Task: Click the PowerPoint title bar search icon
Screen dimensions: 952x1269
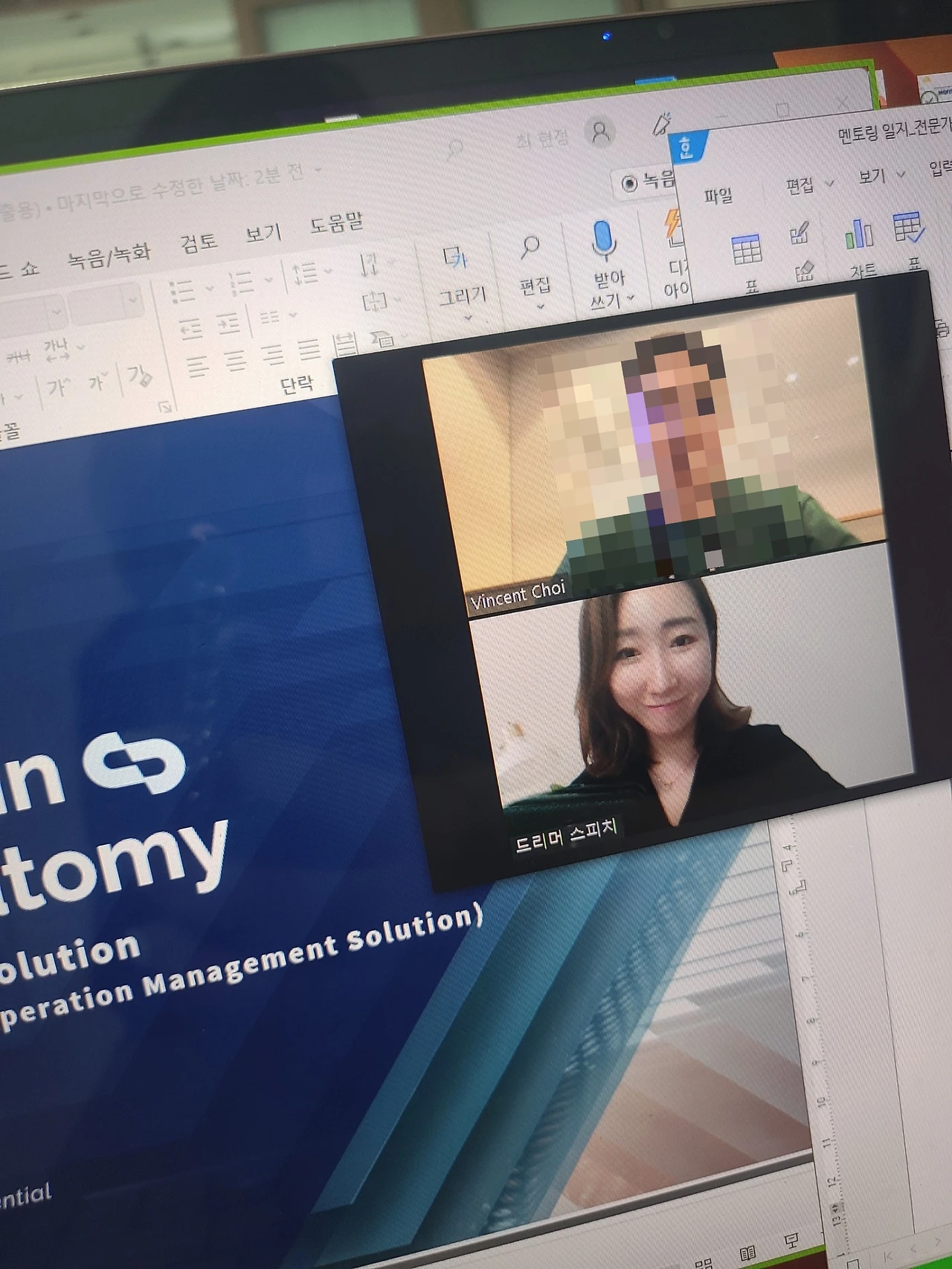Action: tap(454, 149)
